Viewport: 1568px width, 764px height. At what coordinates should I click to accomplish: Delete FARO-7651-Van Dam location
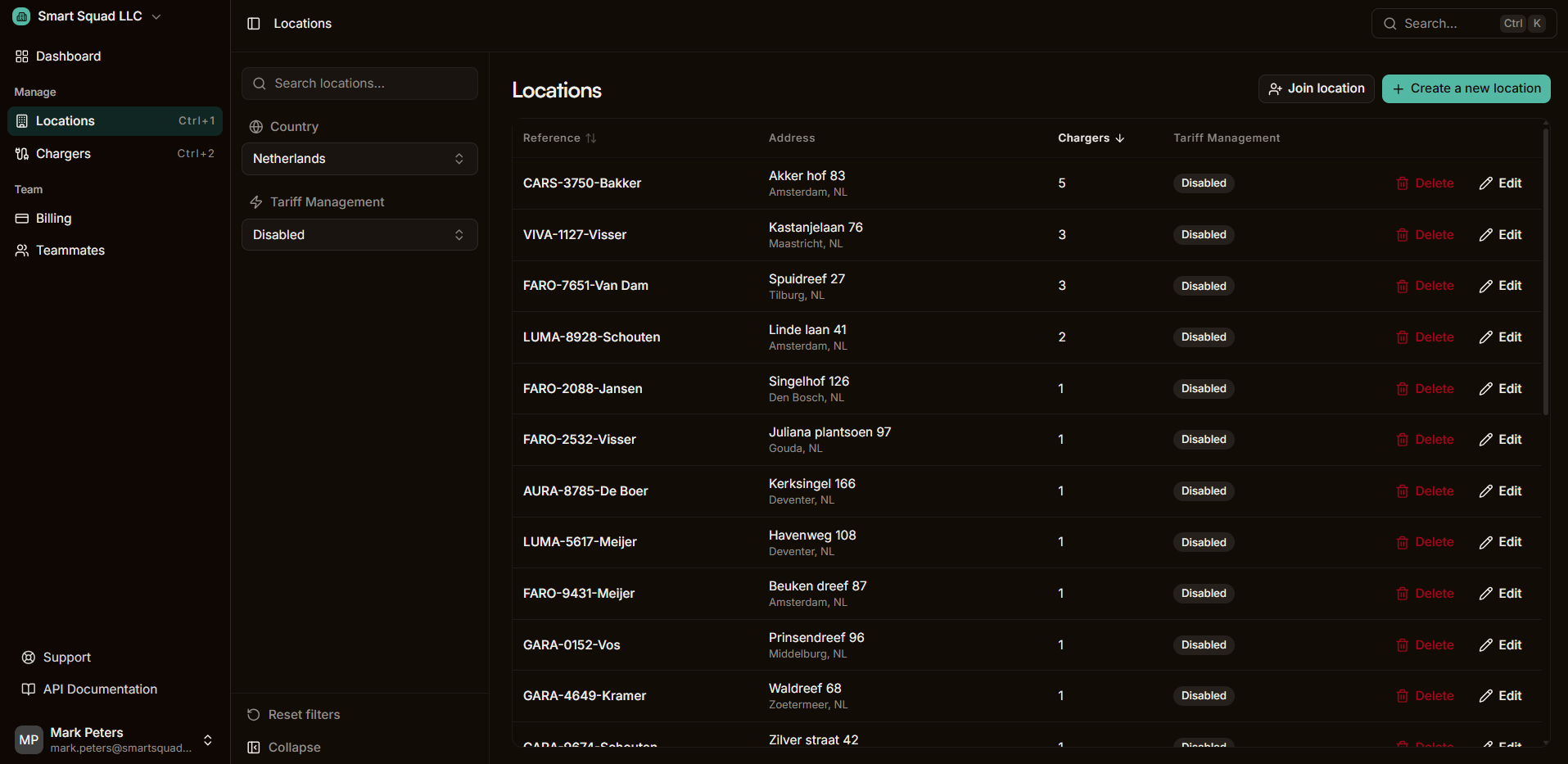pyautogui.click(x=1425, y=286)
